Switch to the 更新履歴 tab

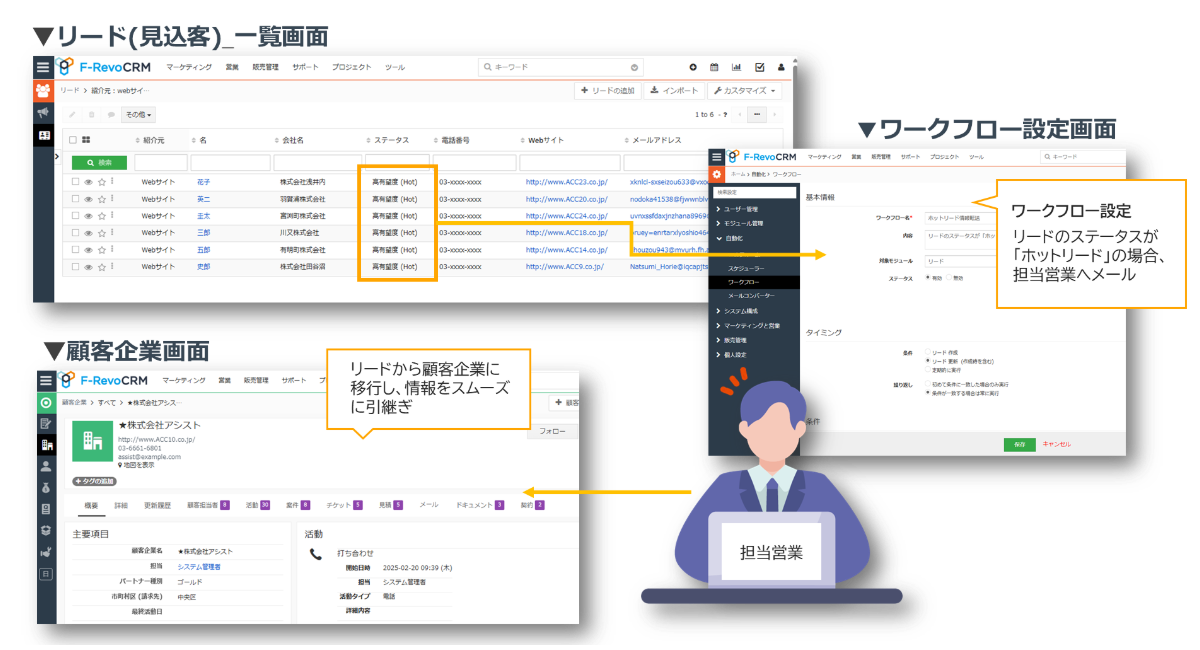point(157,505)
